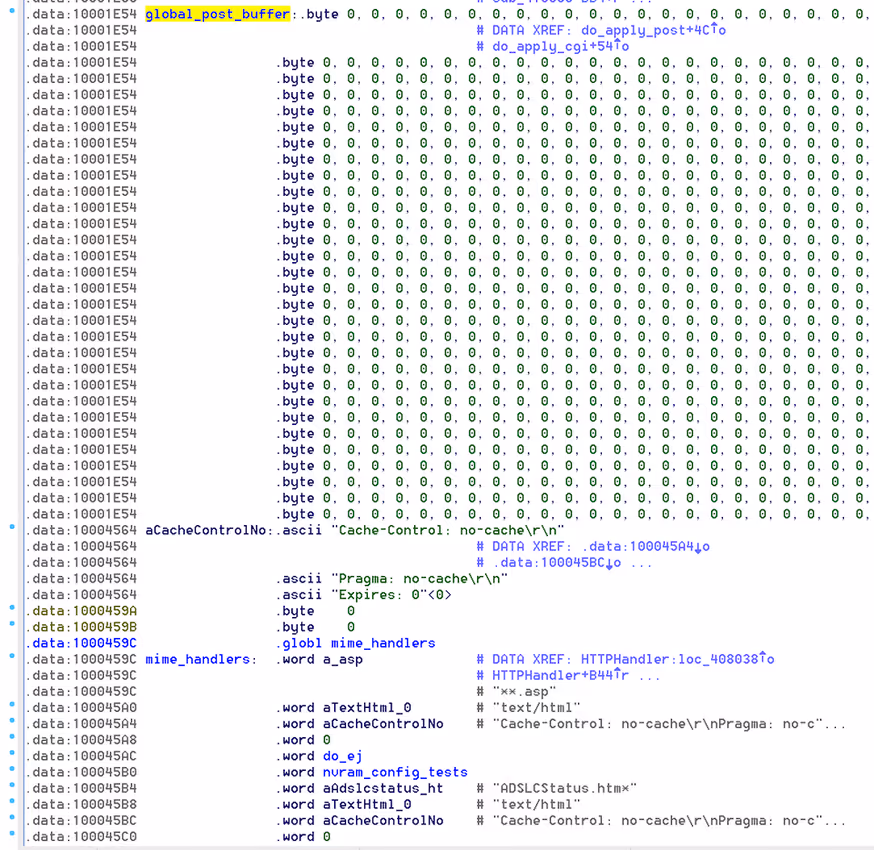Jump to the aAdslcstatus_ht symbol
The height and width of the screenshot is (850, 874).
click(x=383, y=789)
